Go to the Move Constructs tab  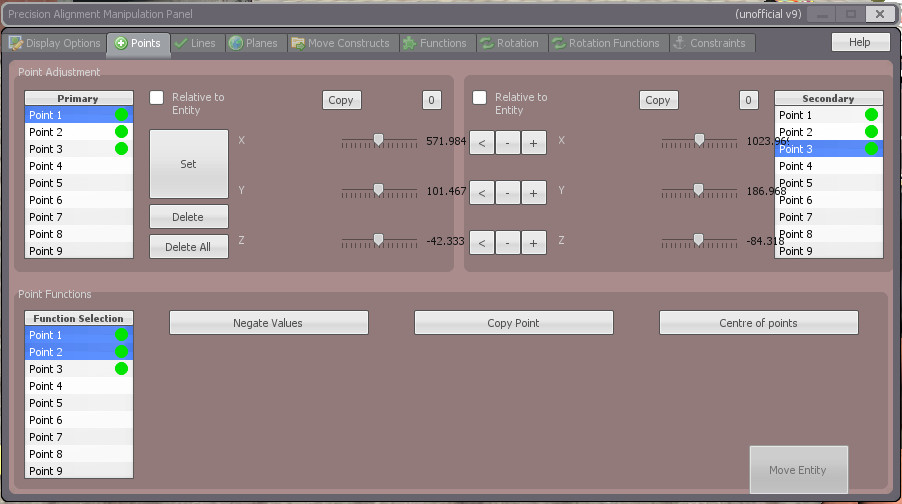(341, 43)
